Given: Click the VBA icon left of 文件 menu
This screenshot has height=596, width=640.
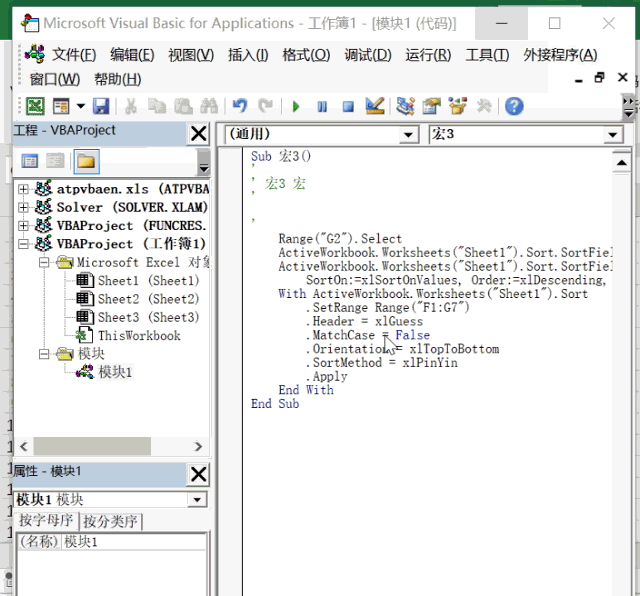Looking at the screenshot, I should (35, 54).
